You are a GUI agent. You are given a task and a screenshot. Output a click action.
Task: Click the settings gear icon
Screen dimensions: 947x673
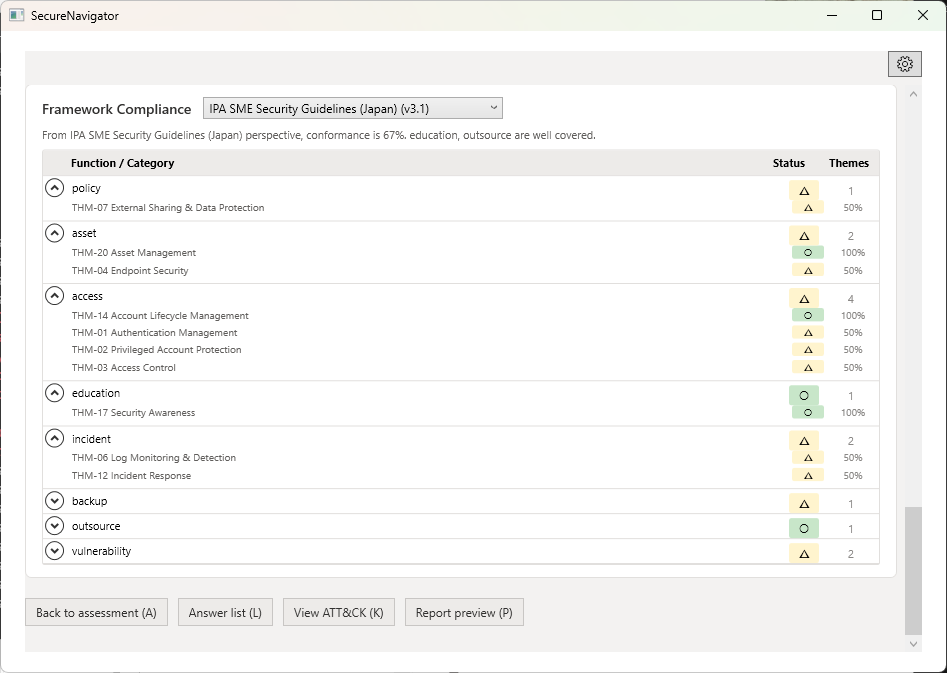[x=904, y=63]
